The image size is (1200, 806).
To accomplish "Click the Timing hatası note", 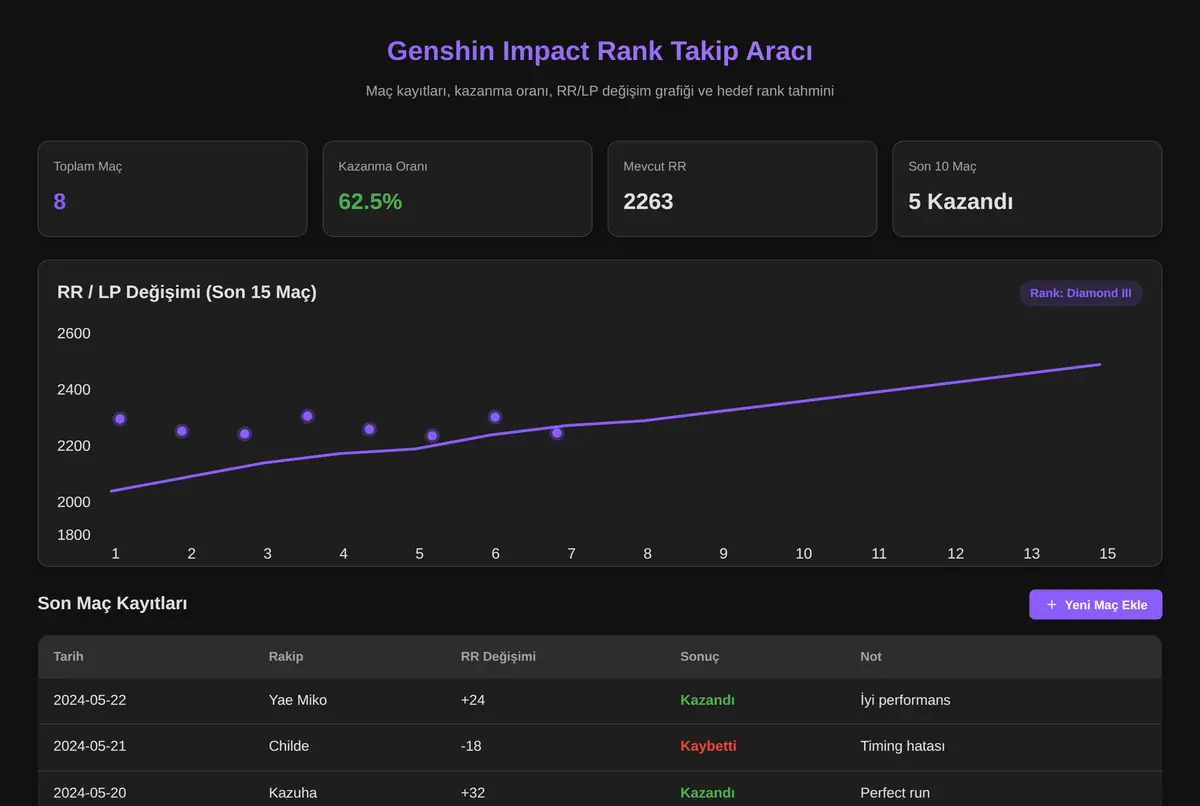I will point(903,746).
